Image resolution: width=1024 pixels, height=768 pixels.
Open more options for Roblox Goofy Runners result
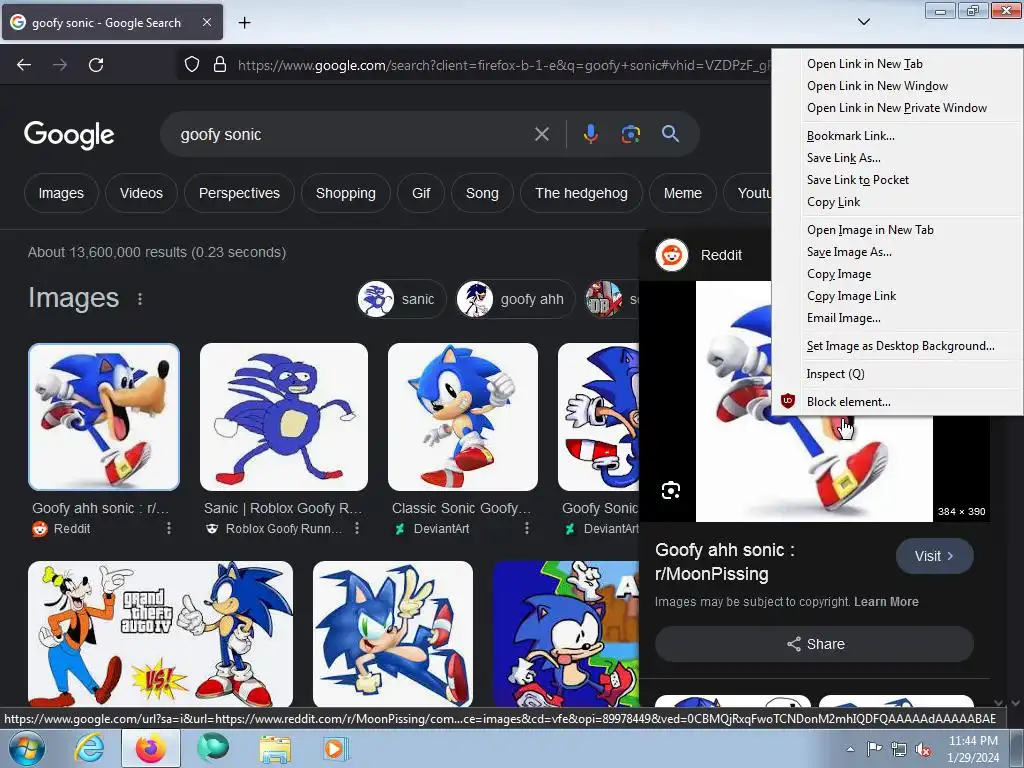pyautogui.click(x=357, y=528)
